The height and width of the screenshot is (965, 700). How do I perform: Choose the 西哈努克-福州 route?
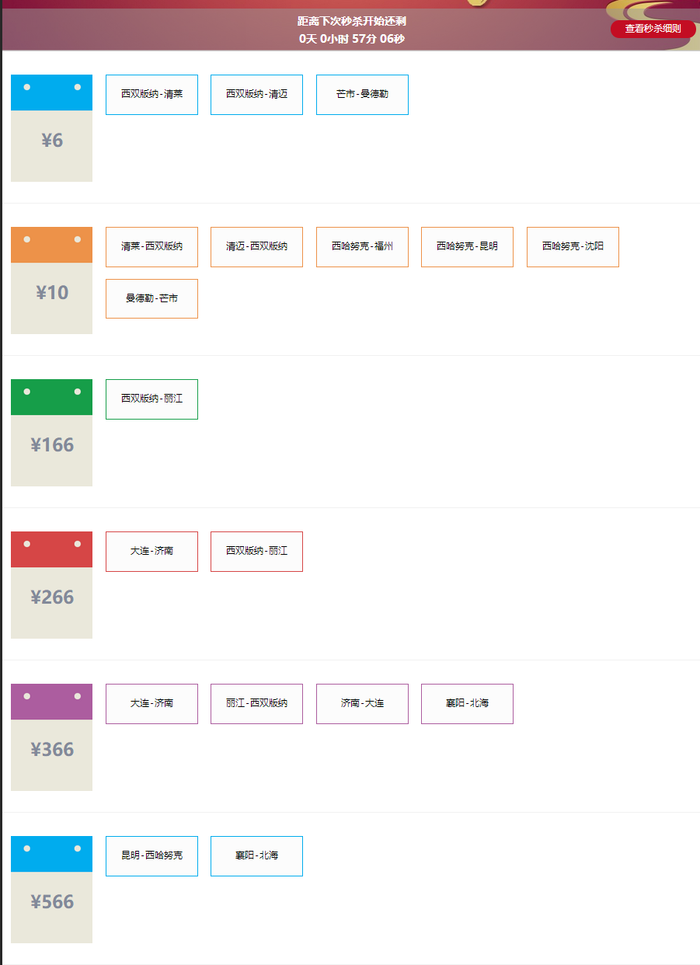tap(362, 247)
